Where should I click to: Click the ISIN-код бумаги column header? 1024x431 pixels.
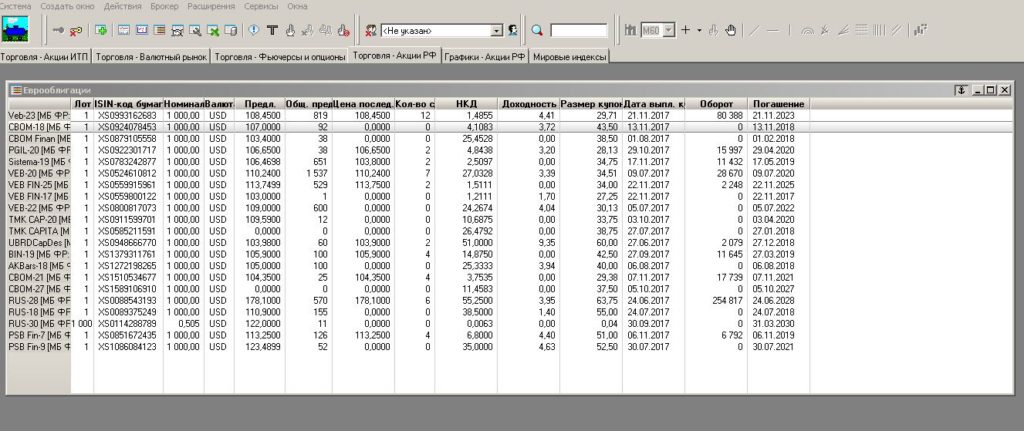tap(129, 104)
